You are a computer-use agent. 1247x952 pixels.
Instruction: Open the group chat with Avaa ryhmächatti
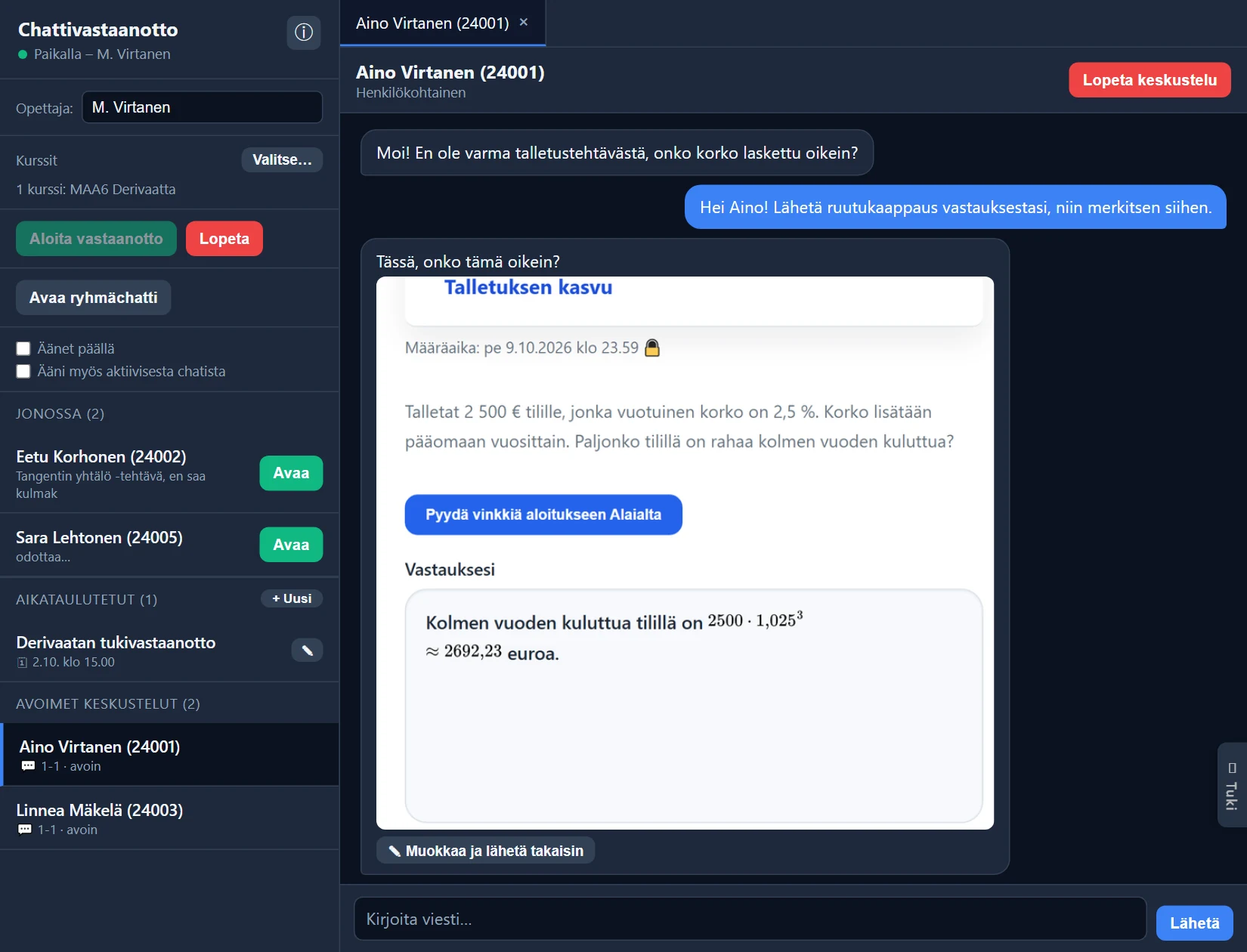pyautogui.click(x=94, y=298)
